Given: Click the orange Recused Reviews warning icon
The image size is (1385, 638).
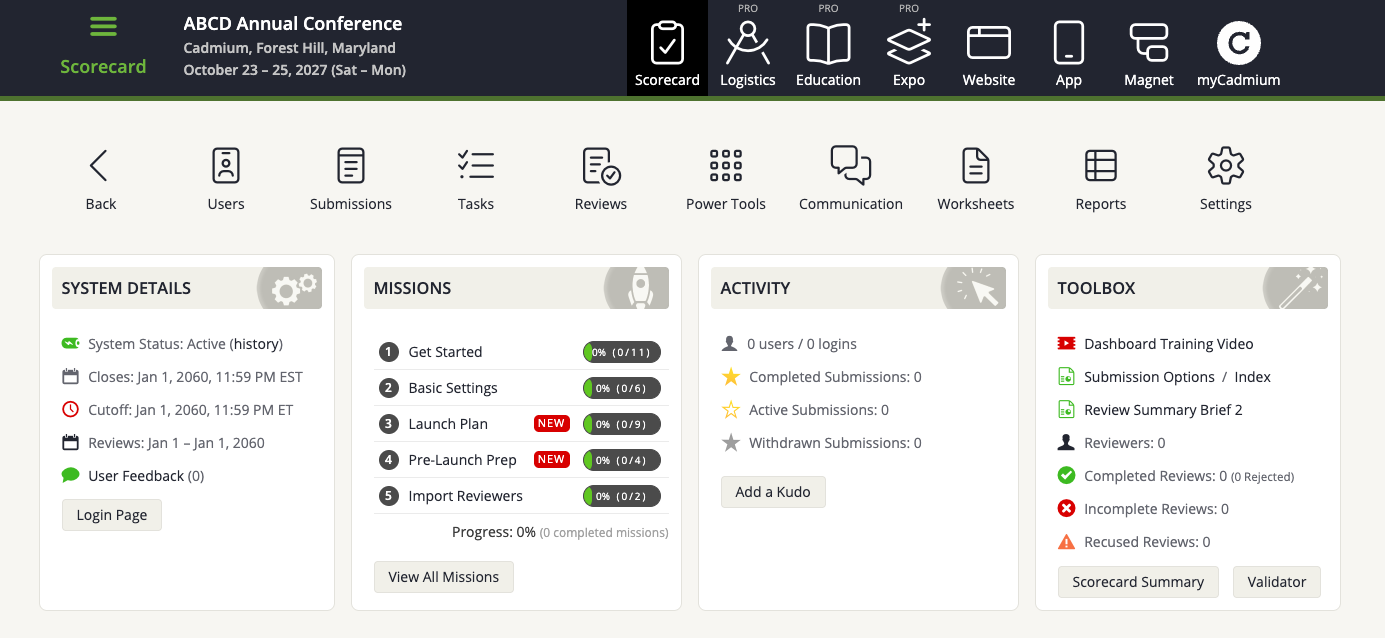Looking at the screenshot, I should pos(1066,542).
